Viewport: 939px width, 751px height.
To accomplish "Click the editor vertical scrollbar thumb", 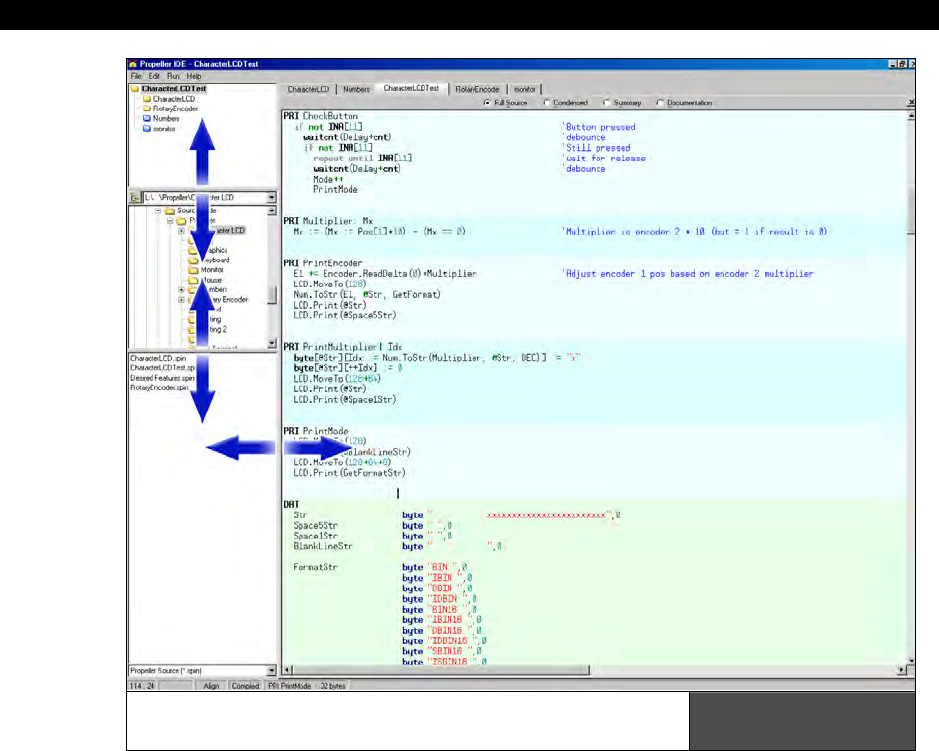I will pyautogui.click(x=911, y=211).
